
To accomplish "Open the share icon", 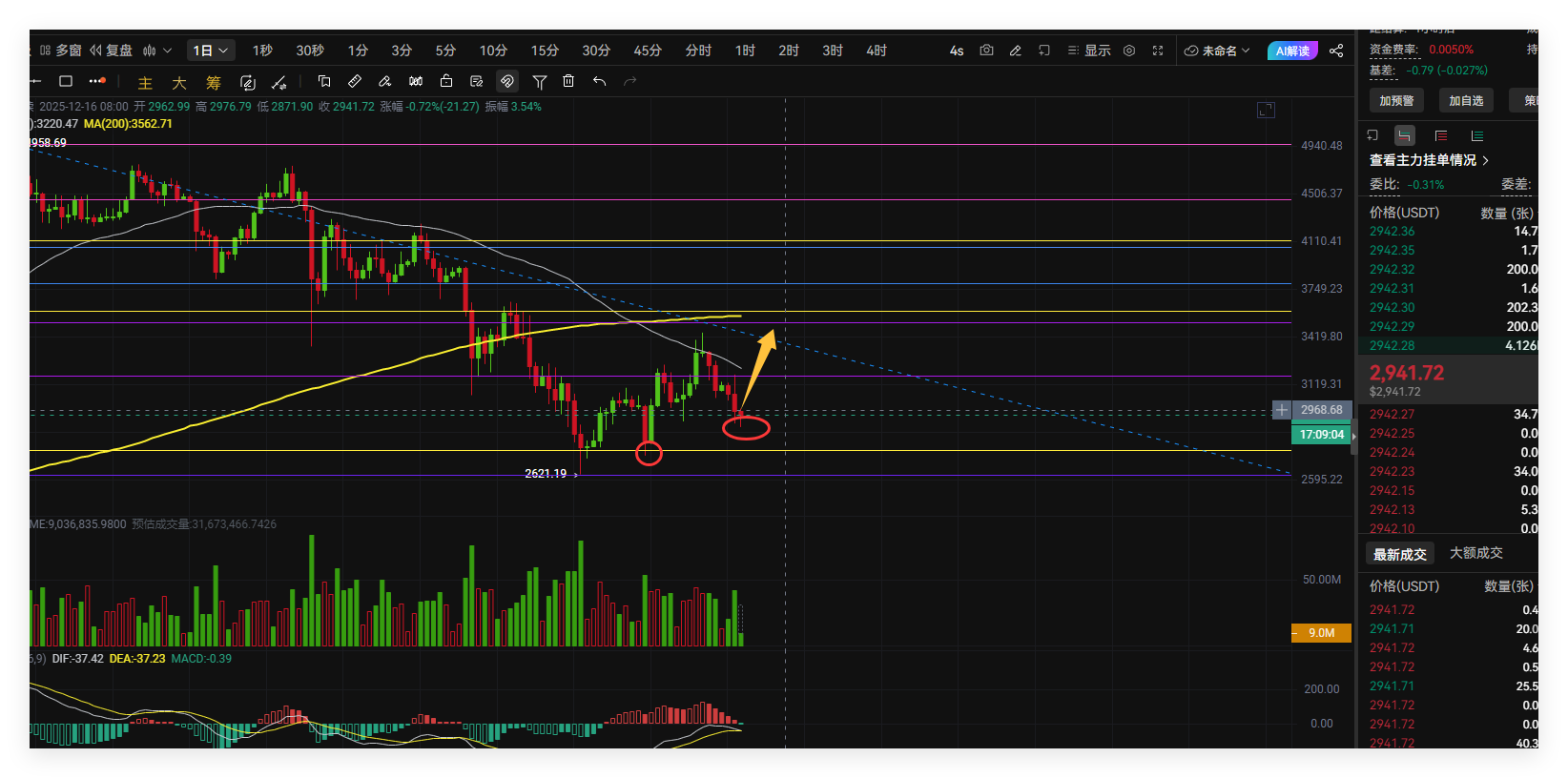I will point(1336,51).
